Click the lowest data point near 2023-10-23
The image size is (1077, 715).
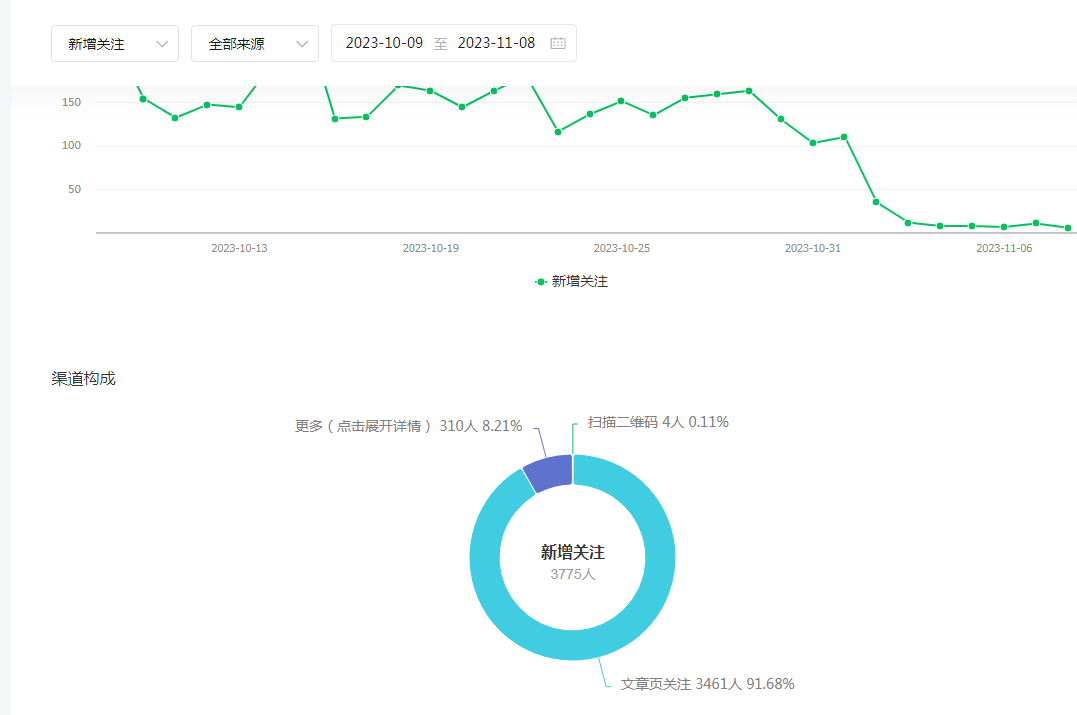pyautogui.click(x=558, y=132)
